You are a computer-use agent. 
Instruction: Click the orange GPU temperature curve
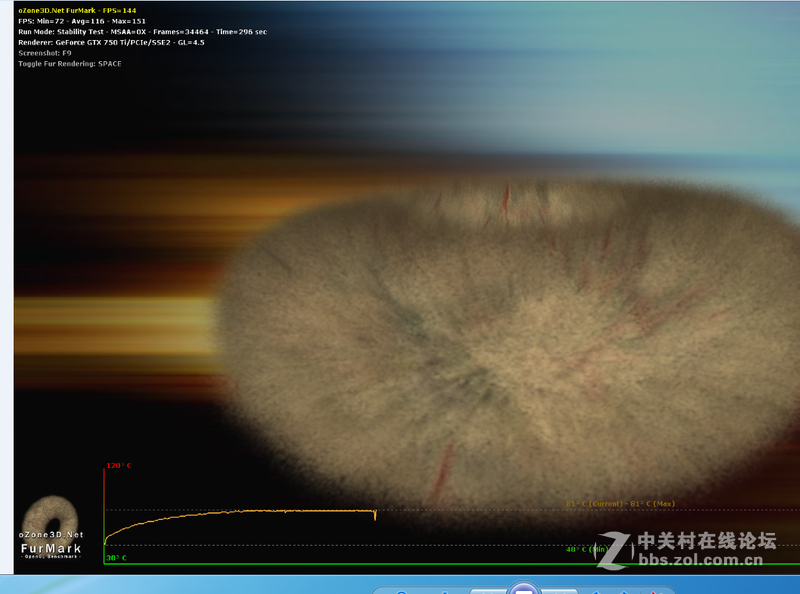coord(240,512)
